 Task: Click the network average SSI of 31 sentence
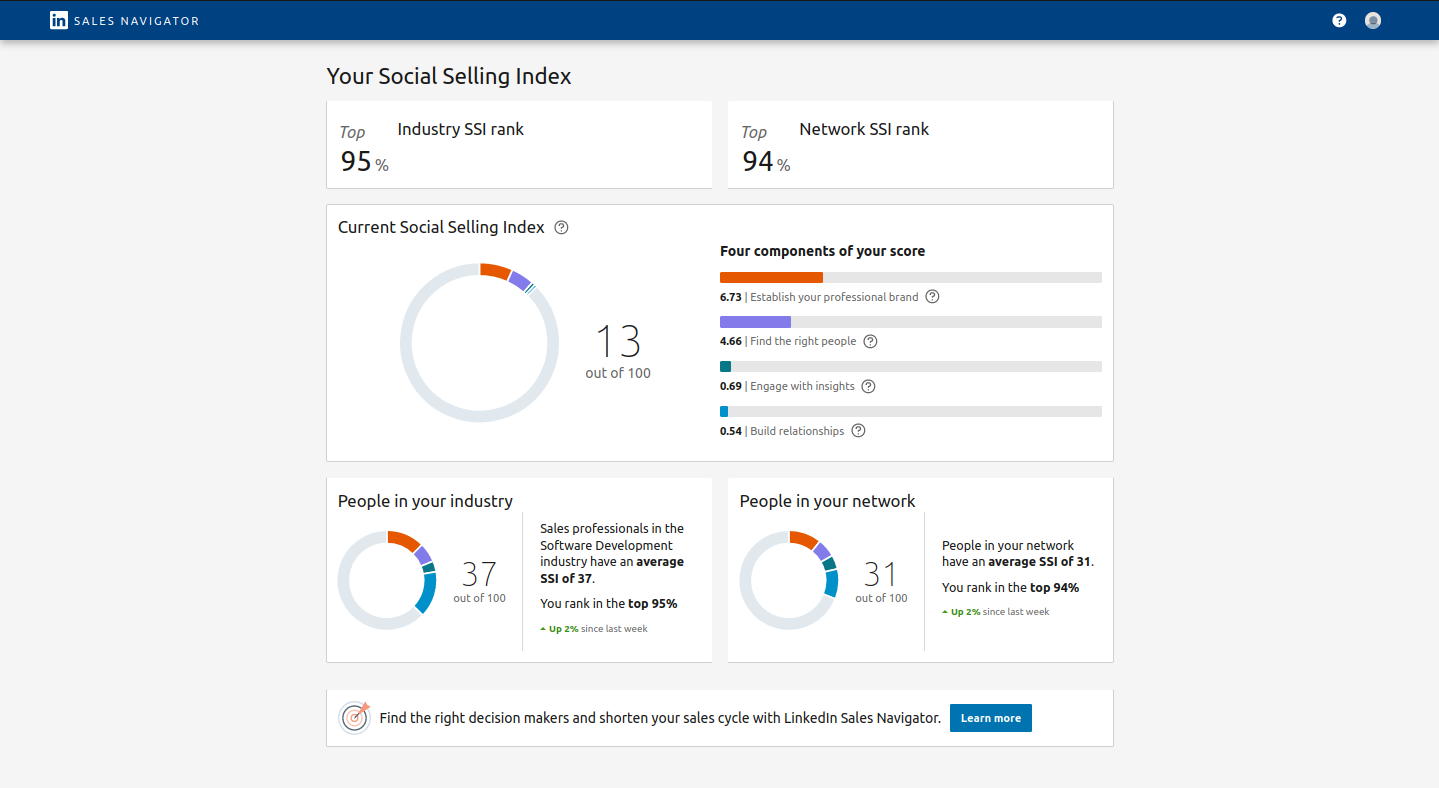pos(1018,553)
